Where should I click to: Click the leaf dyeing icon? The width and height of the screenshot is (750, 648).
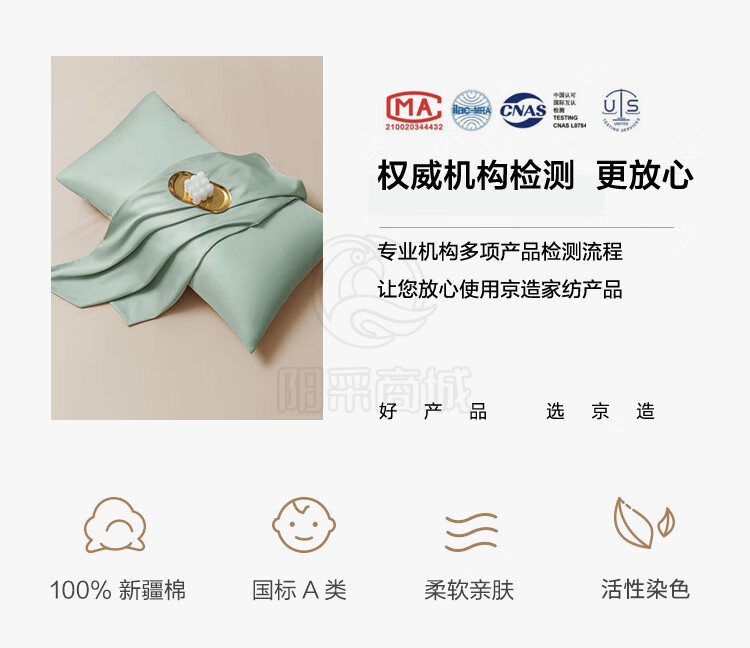coord(644,522)
